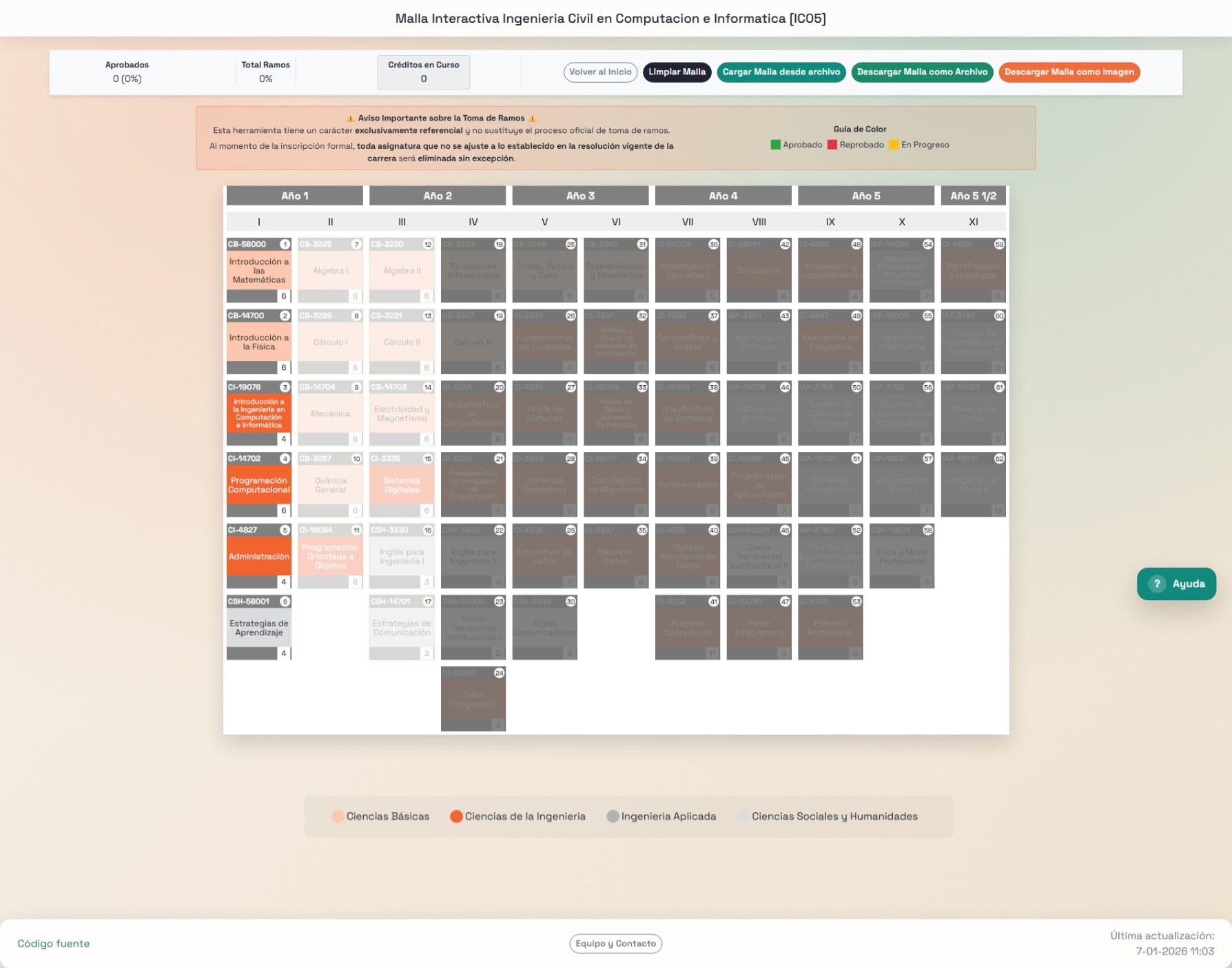The width and height of the screenshot is (1232, 968).
Task: Click the Ayuda help button
Action: pyautogui.click(x=1176, y=584)
